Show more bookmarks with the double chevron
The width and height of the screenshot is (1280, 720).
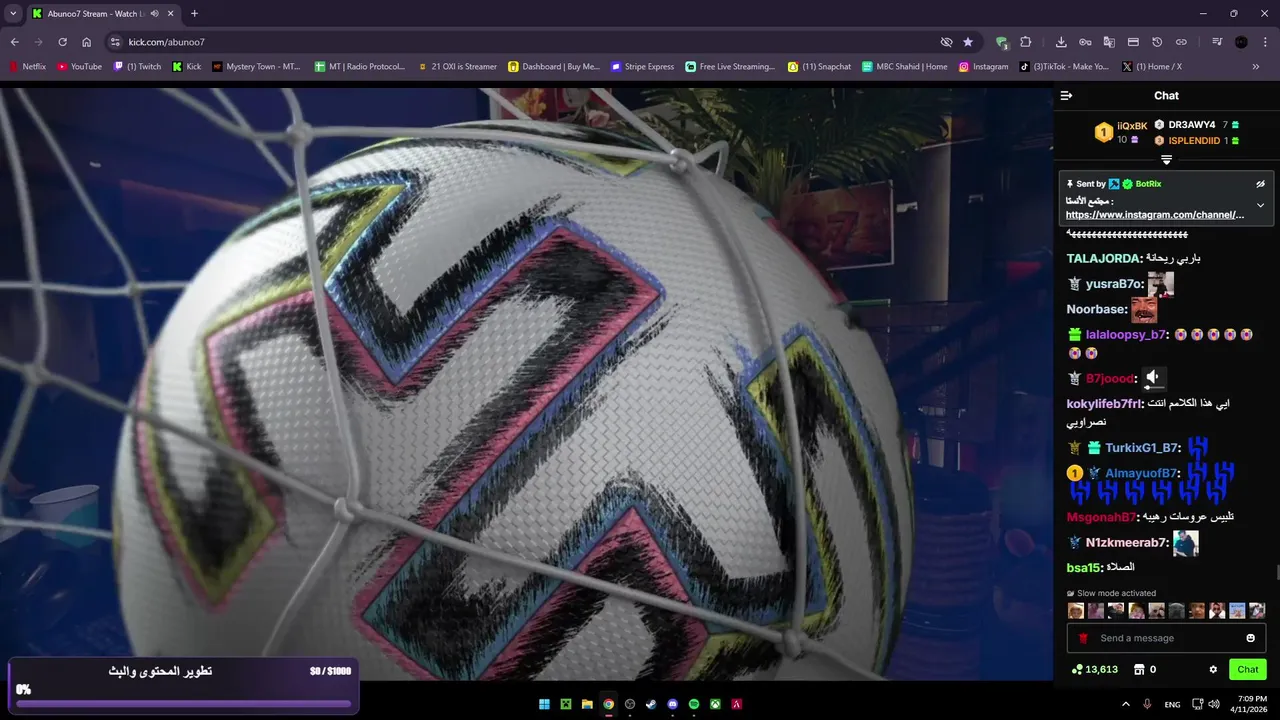pos(1256,67)
